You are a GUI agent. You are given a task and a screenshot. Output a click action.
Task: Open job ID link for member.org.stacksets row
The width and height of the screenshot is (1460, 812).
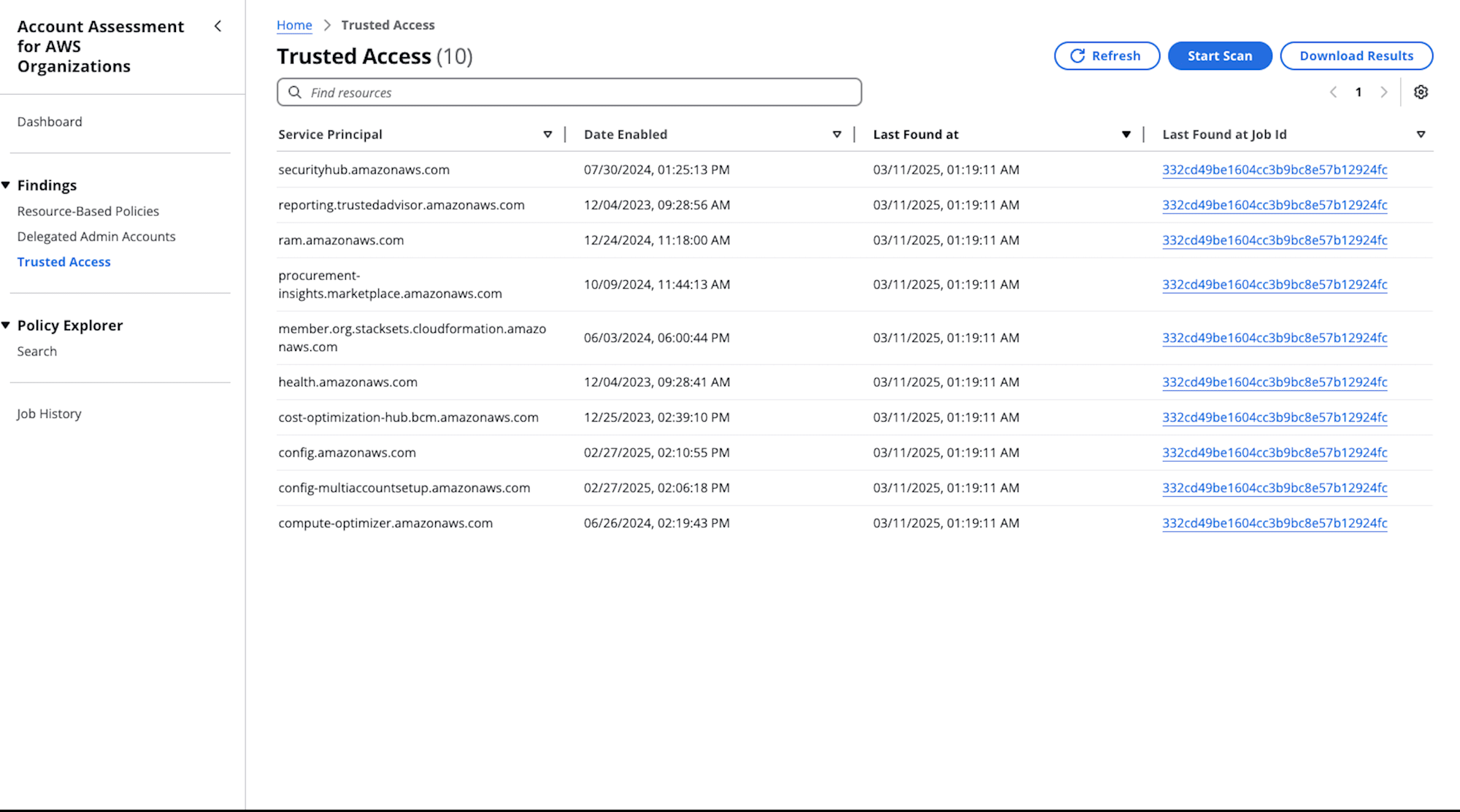click(x=1275, y=338)
